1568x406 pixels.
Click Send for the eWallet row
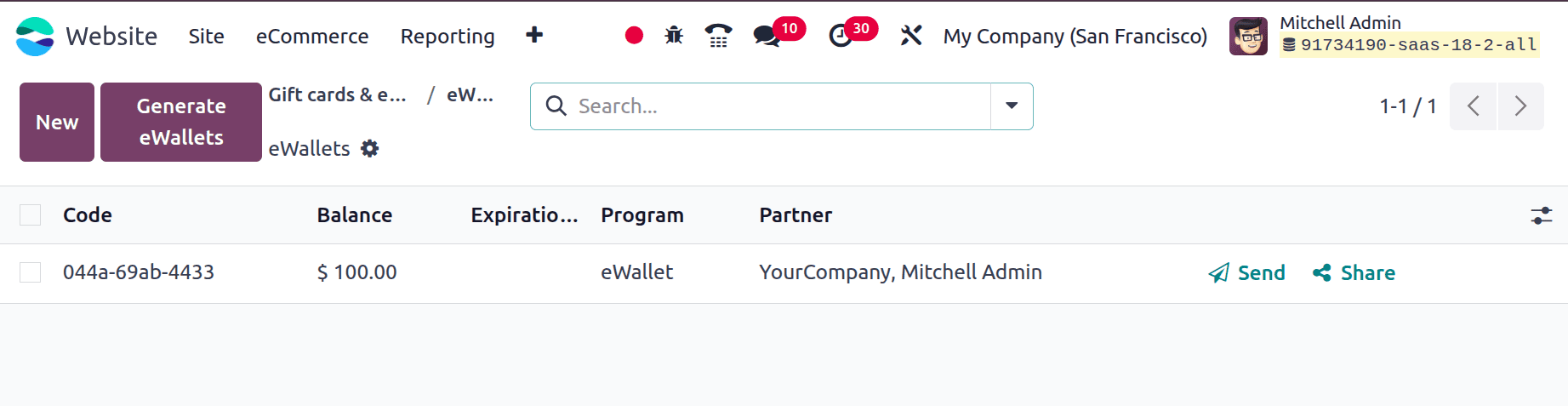pos(1247,273)
